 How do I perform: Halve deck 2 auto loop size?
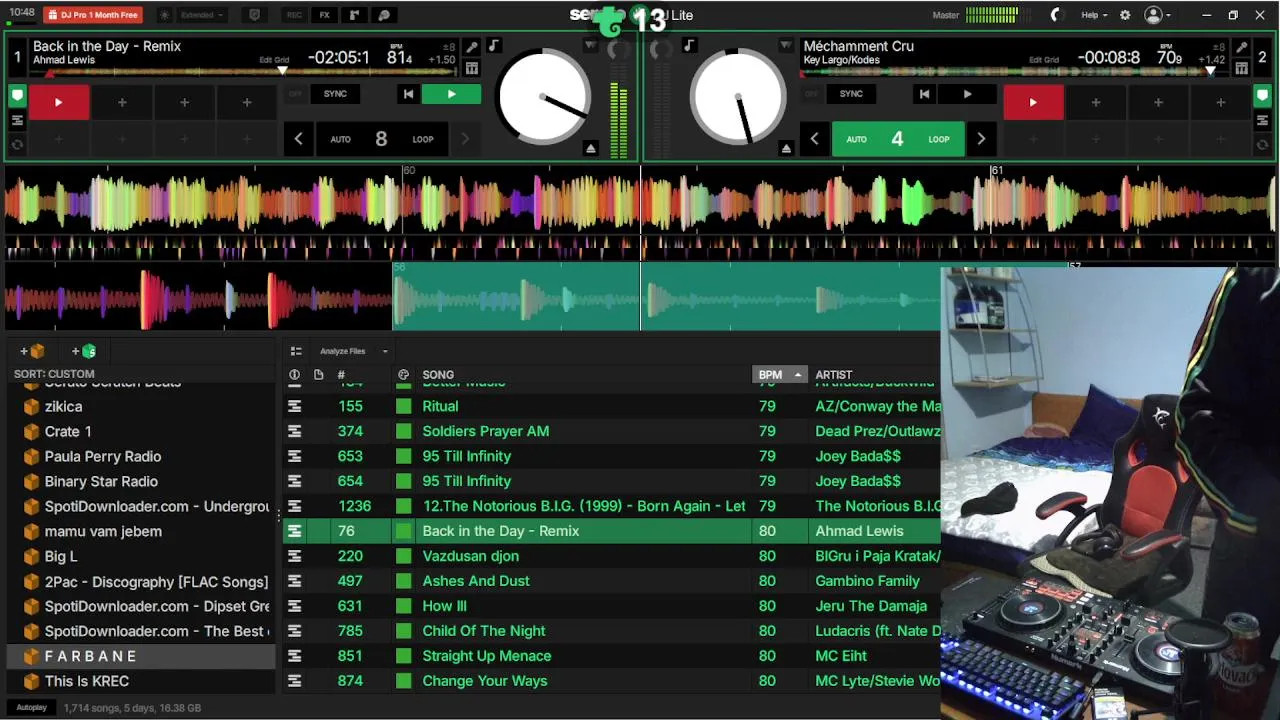(x=814, y=139)
